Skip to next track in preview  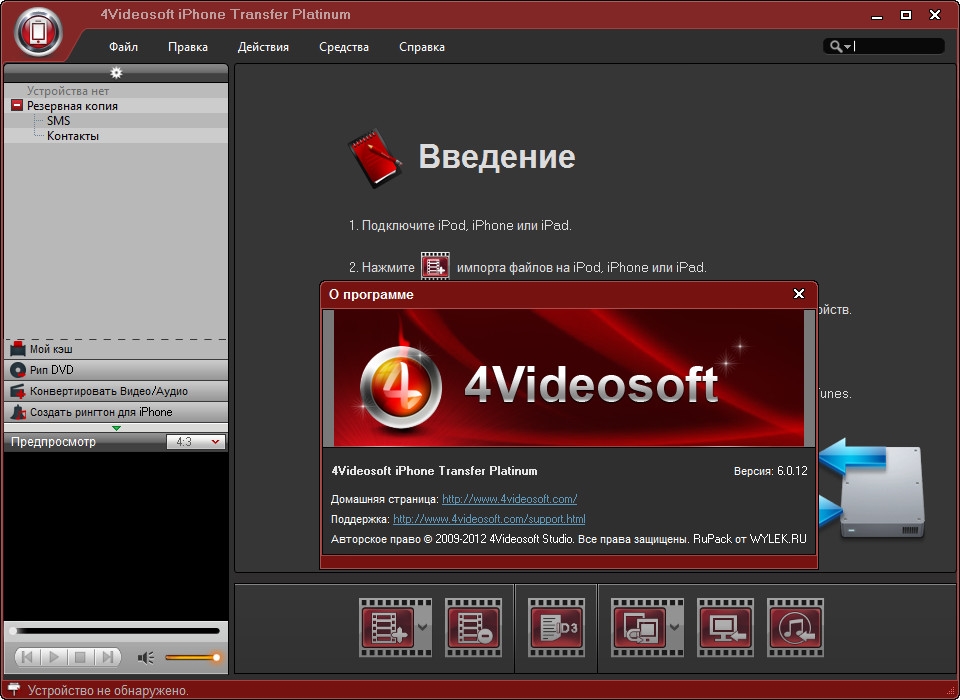[x=107, y=657]
